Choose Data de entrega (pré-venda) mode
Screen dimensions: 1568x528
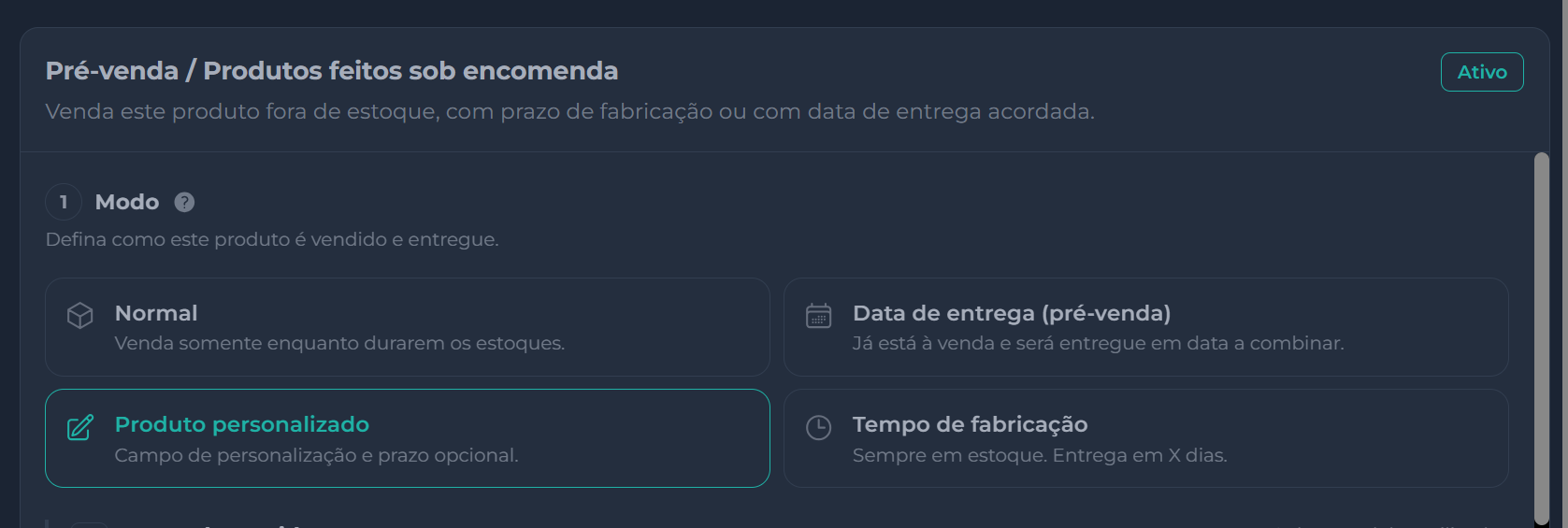click(1145, 327)
